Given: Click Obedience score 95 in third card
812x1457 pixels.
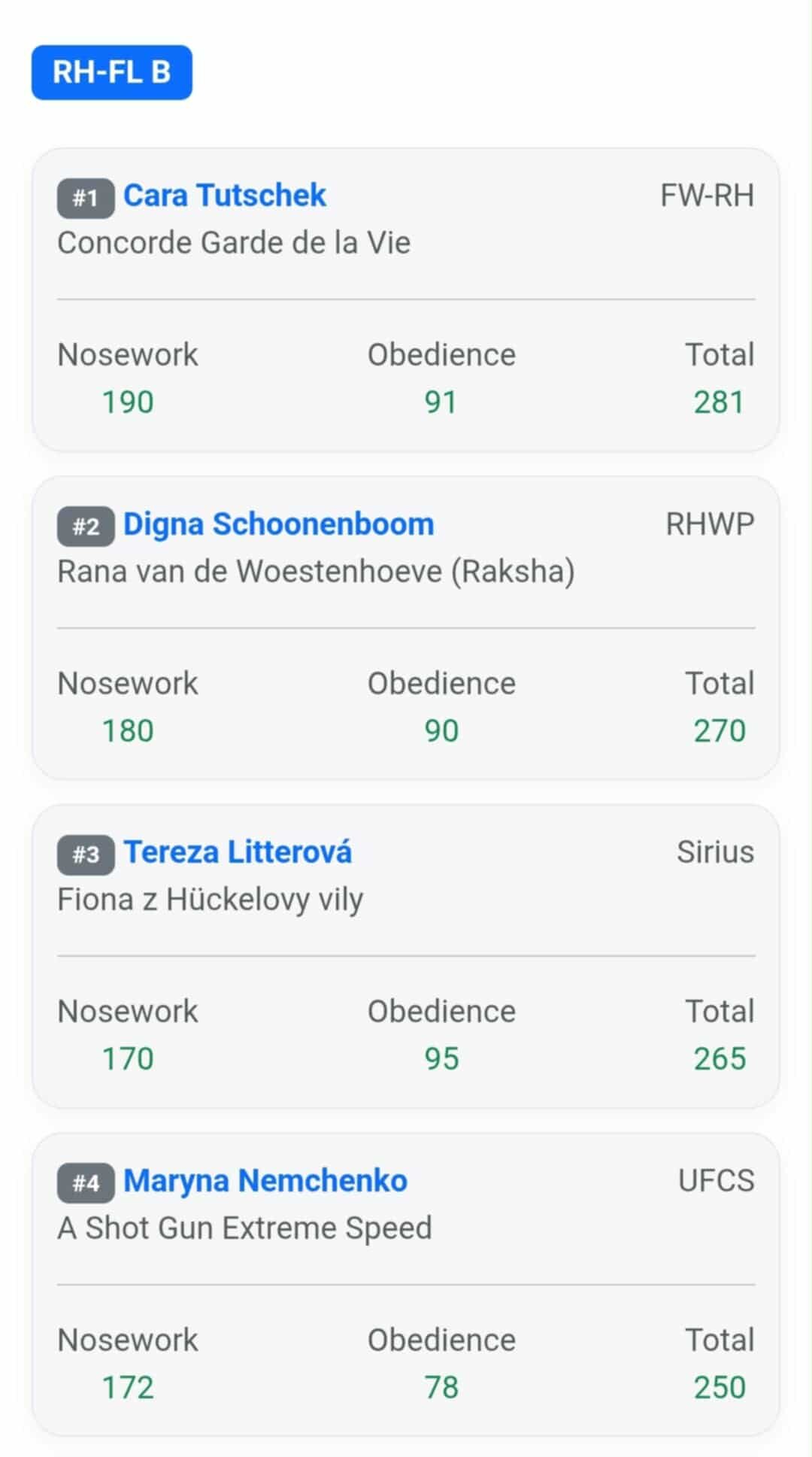Looking at the screenshot, I should point(441,1059).
